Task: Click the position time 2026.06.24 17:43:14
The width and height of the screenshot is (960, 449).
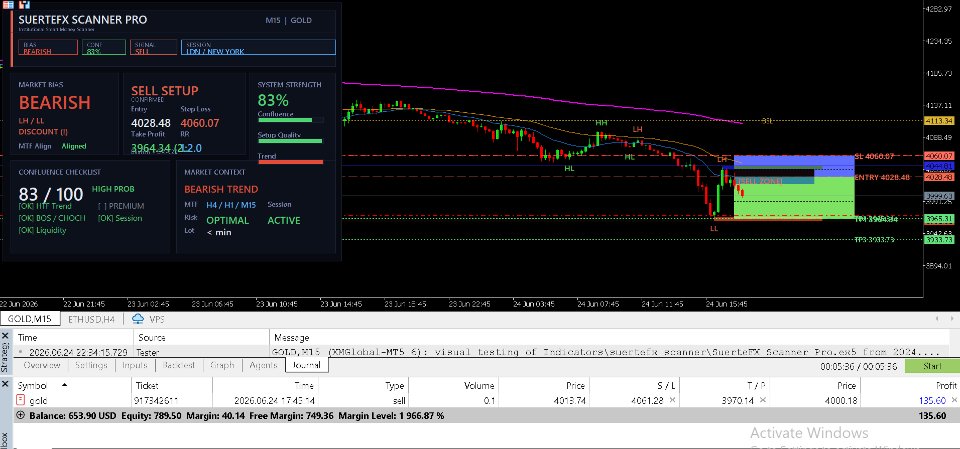Action: (275, 401)
